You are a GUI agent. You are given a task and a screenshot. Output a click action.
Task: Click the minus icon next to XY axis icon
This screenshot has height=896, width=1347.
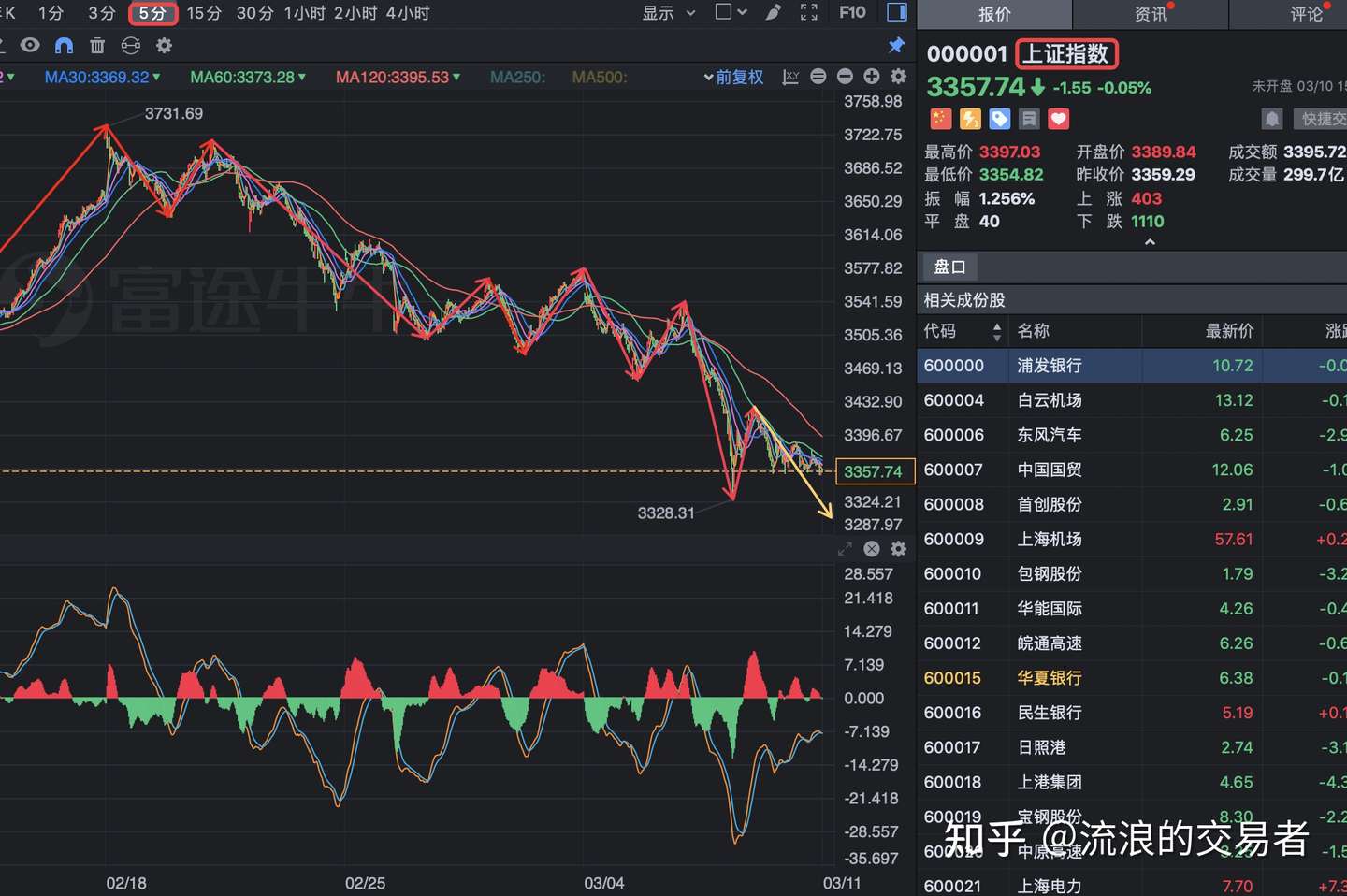click(818, 76)
